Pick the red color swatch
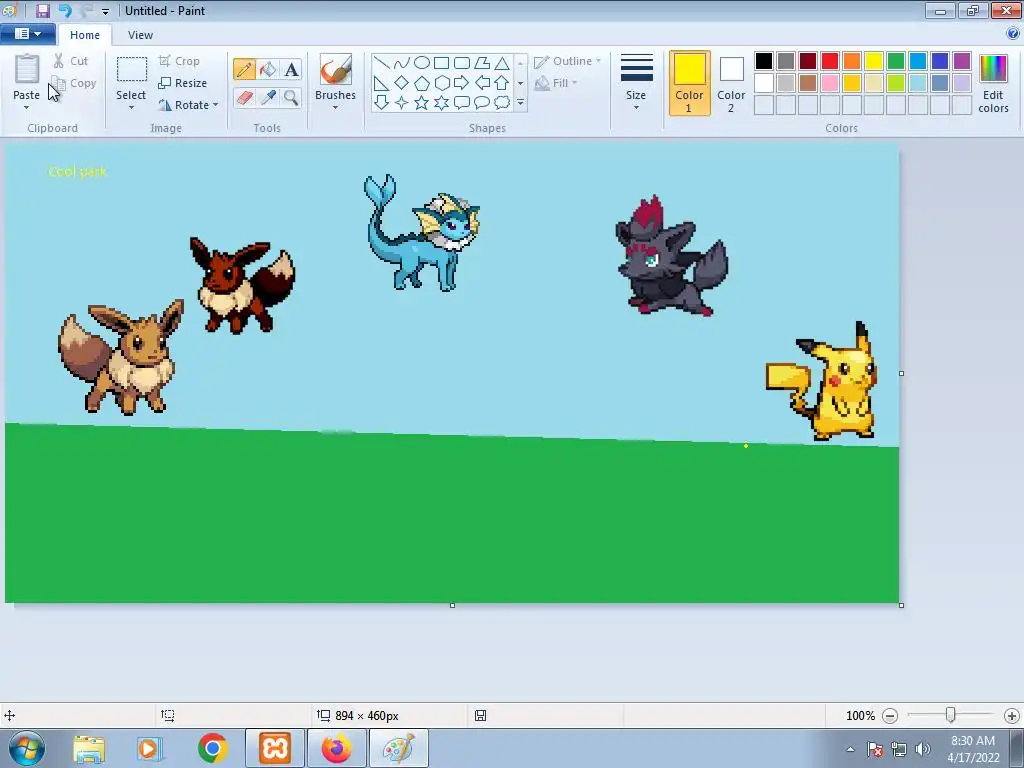 [x=829, y=61]
